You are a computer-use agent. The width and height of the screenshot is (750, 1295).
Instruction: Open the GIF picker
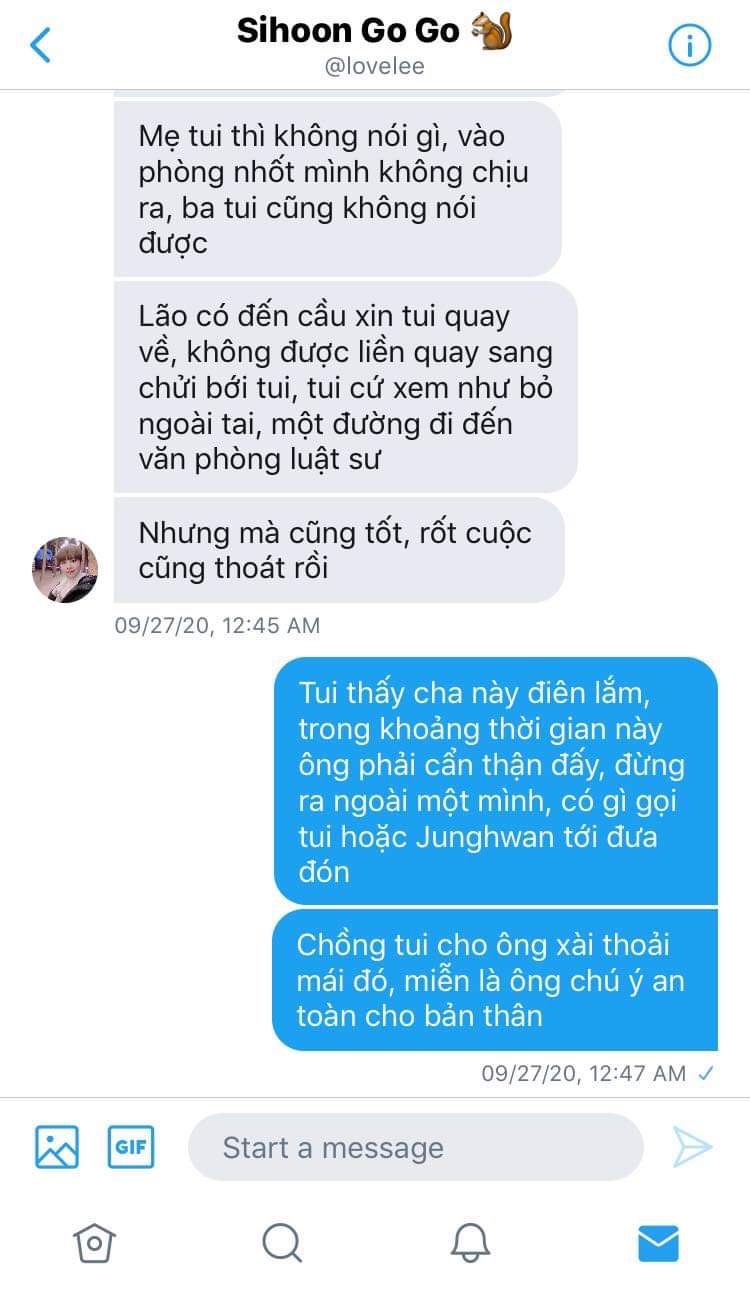coord(131,1147)
